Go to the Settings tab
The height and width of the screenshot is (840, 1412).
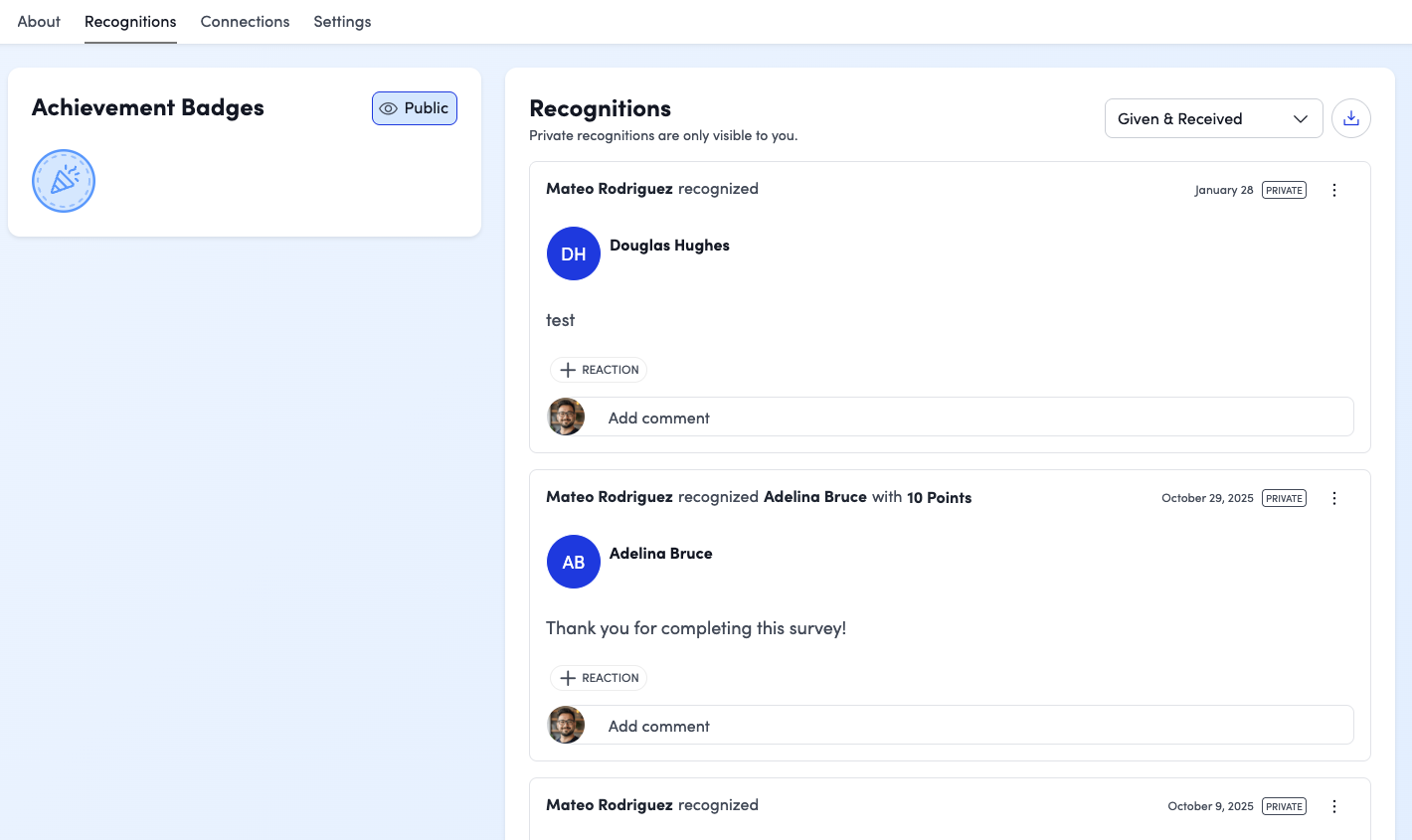pos(342,22)
